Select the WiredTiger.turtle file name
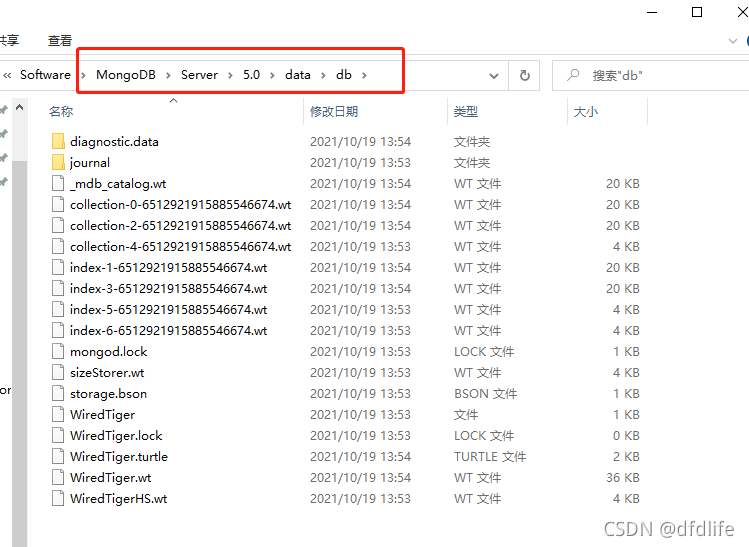The image size is (749, 547). 119,457
